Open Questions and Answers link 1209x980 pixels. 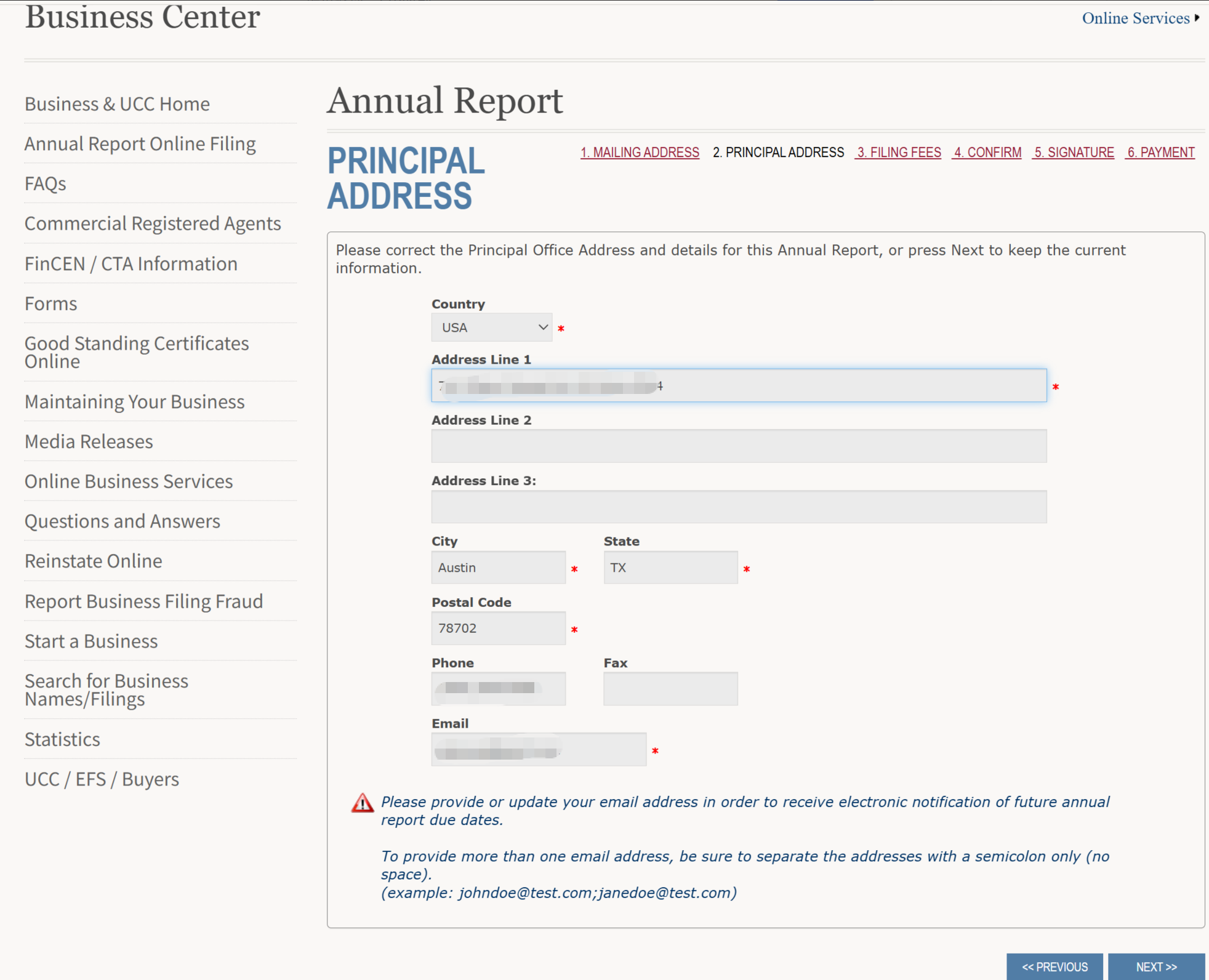point(122,521)
